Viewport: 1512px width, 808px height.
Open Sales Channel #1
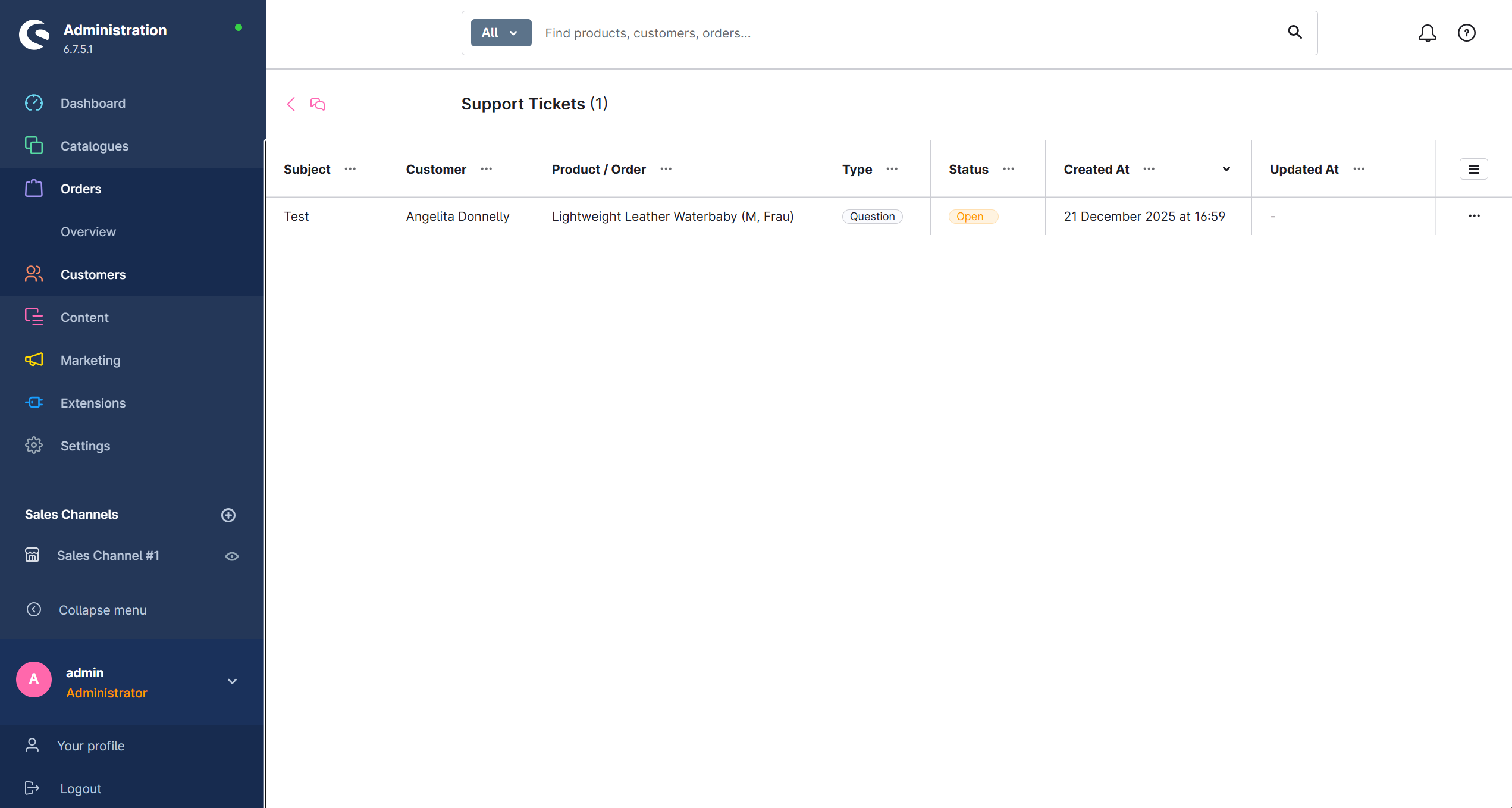coord(108,555)
